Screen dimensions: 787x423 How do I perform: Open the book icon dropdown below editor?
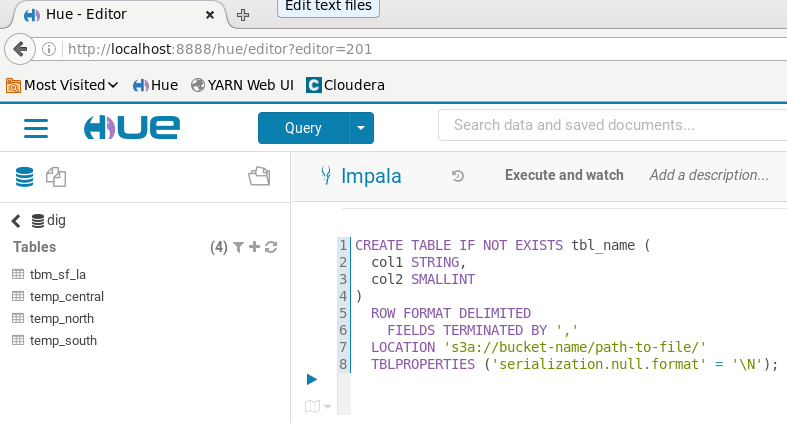[x=318, y=406]
